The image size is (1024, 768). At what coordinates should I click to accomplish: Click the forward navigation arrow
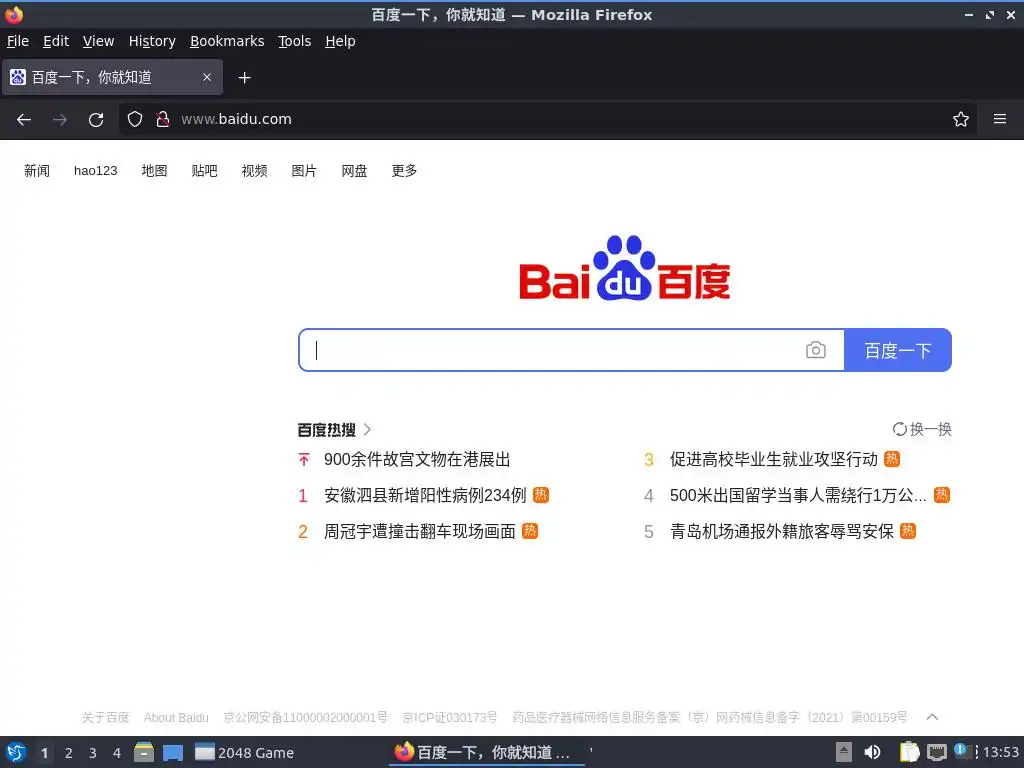[x=59, y=120]
